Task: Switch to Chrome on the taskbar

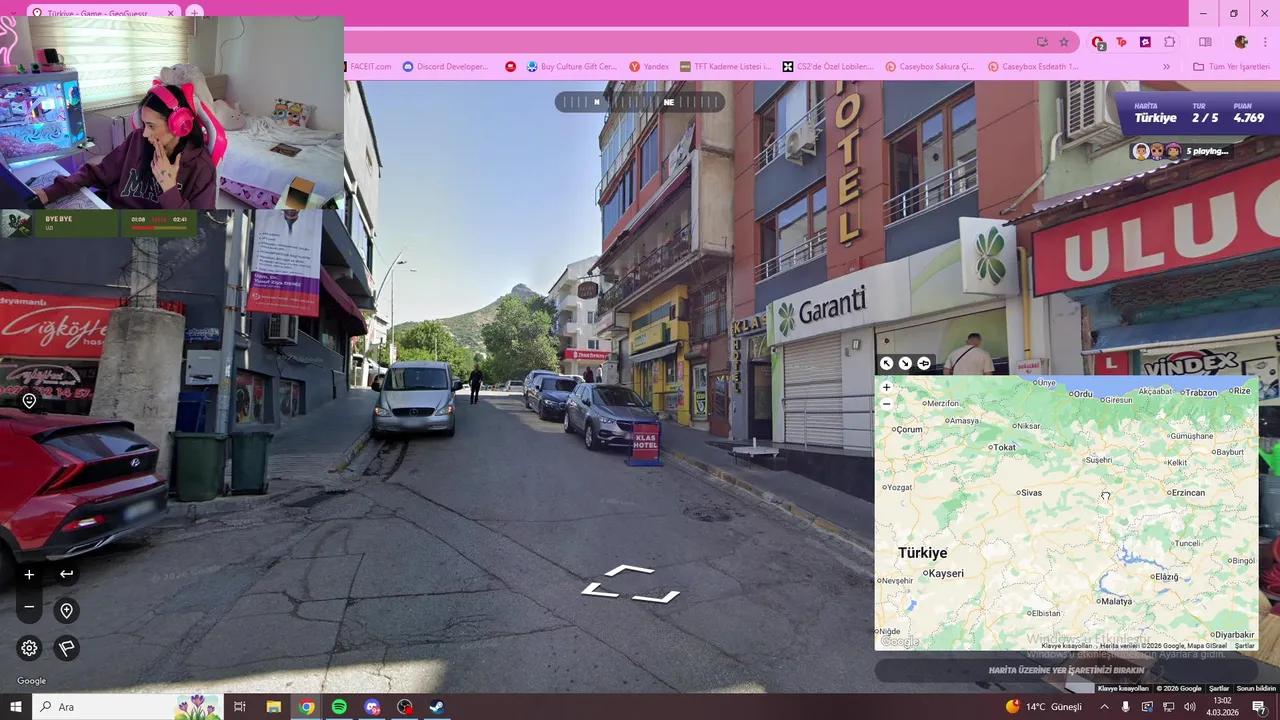Action: pos(306,707)
